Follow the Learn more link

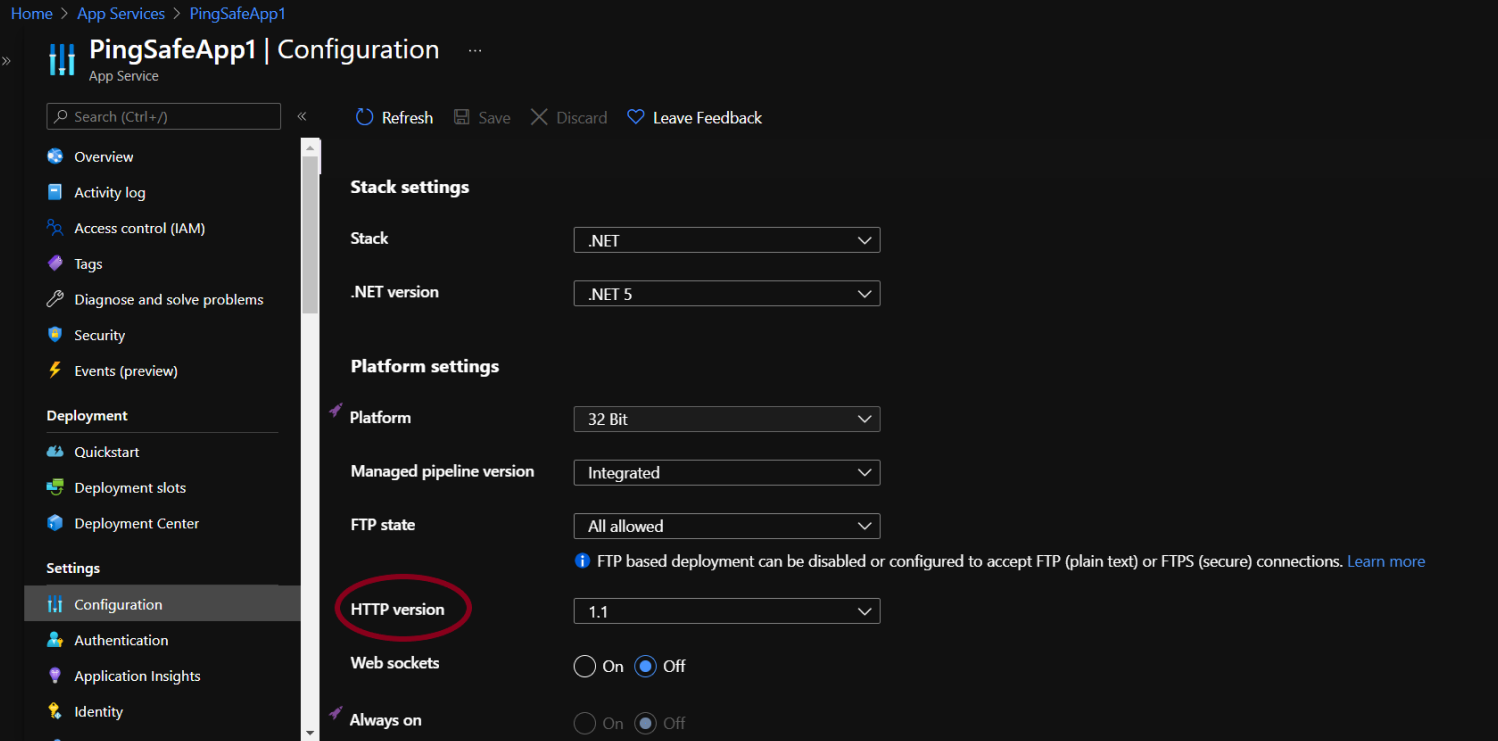(1385, 562)
